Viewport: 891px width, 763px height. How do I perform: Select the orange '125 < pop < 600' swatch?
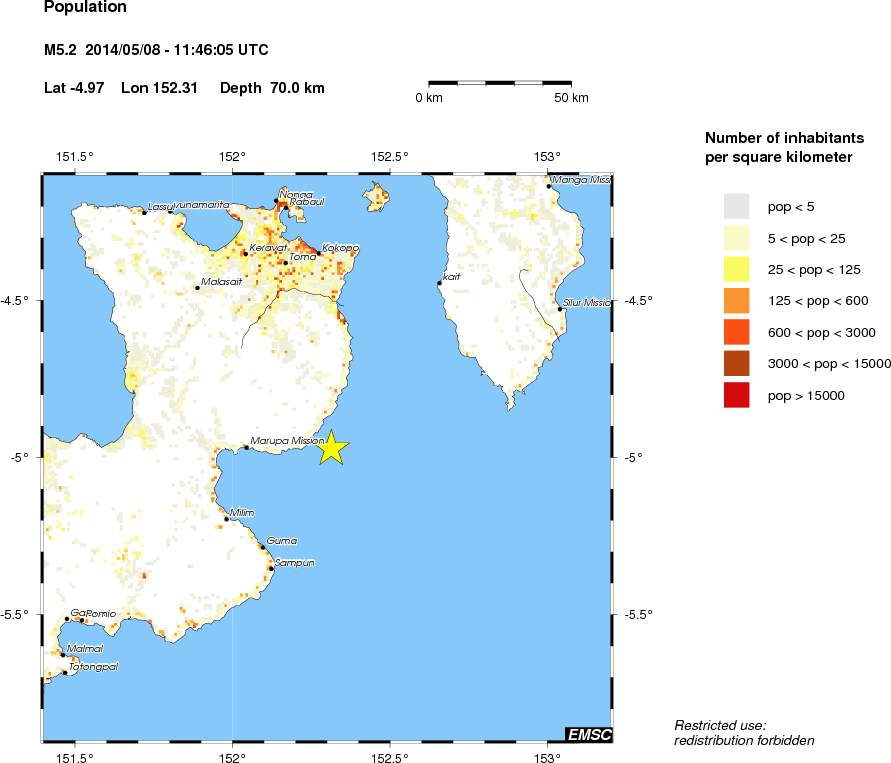point(736,300)
